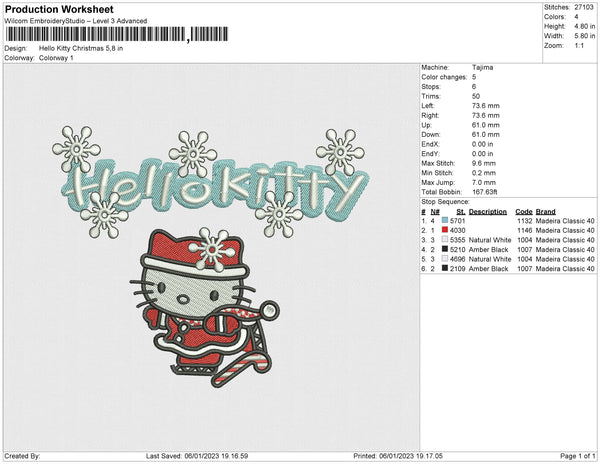
Task: Click code '1132' in stop row 1
Action: 525,221
